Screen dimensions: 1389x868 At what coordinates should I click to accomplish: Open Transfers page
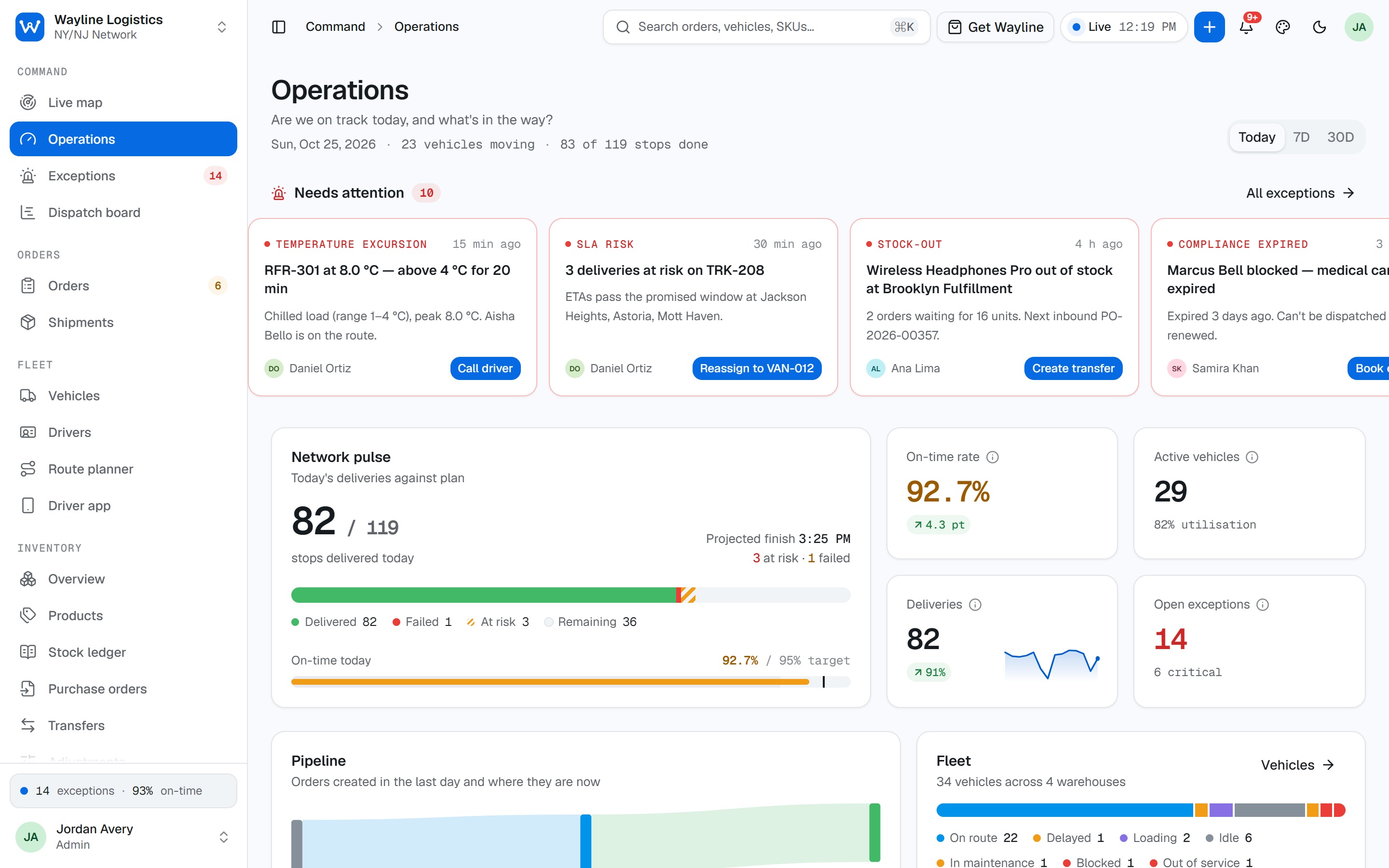tap(123, 726)
